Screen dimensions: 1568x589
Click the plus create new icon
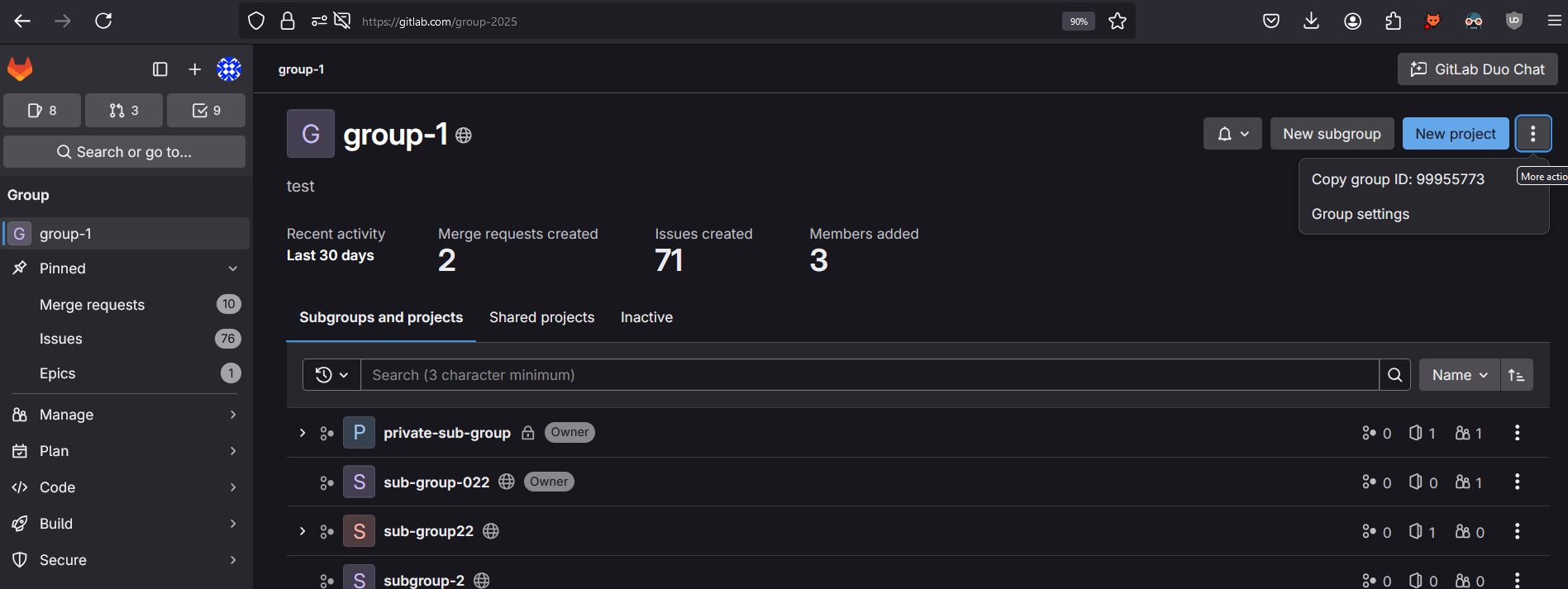point(194,69)
